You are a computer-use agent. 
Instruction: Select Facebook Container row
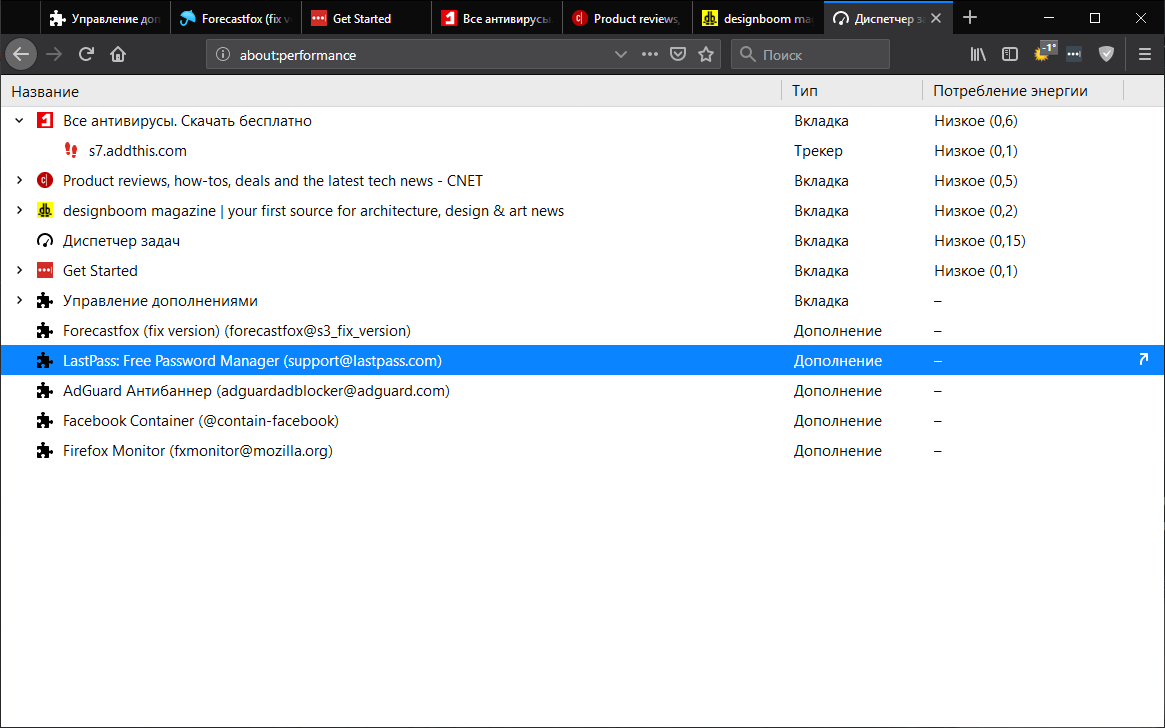[x=582, y=420]
